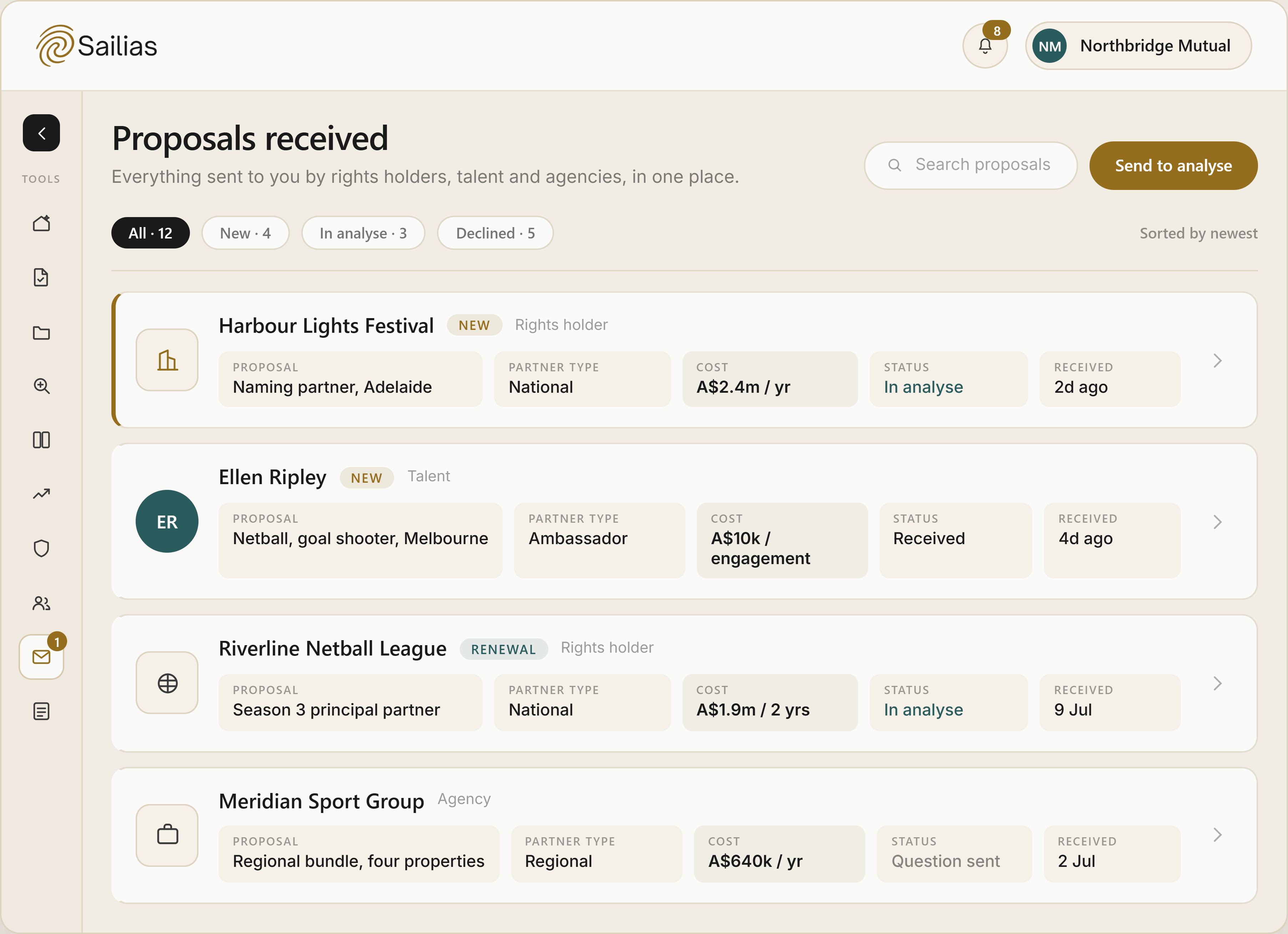Open Riverline Netball League title
Image resolution: width=1288 pixels, height=934 pixels.
point(333,648)
